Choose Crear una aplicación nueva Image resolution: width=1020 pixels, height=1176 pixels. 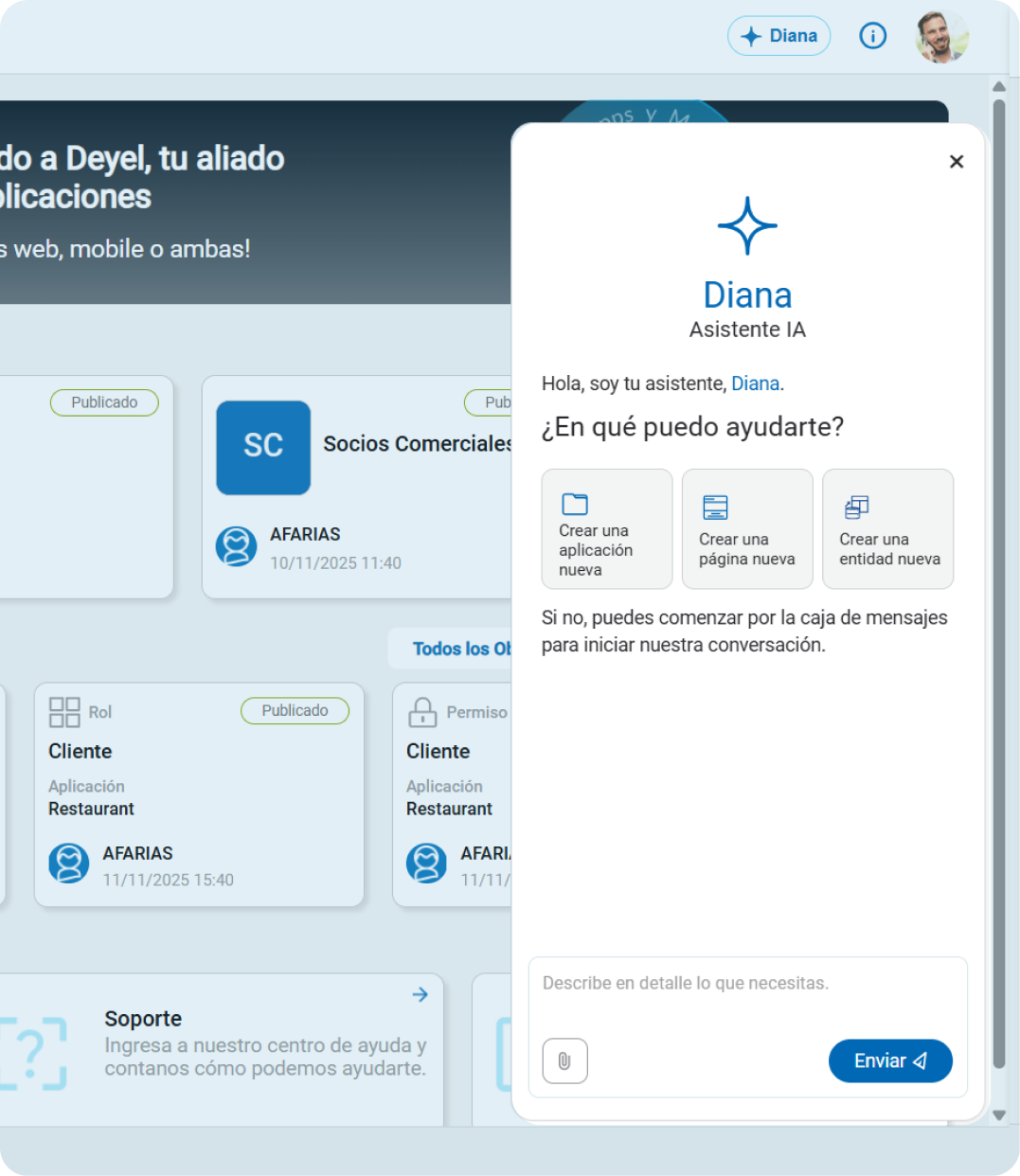606,529
